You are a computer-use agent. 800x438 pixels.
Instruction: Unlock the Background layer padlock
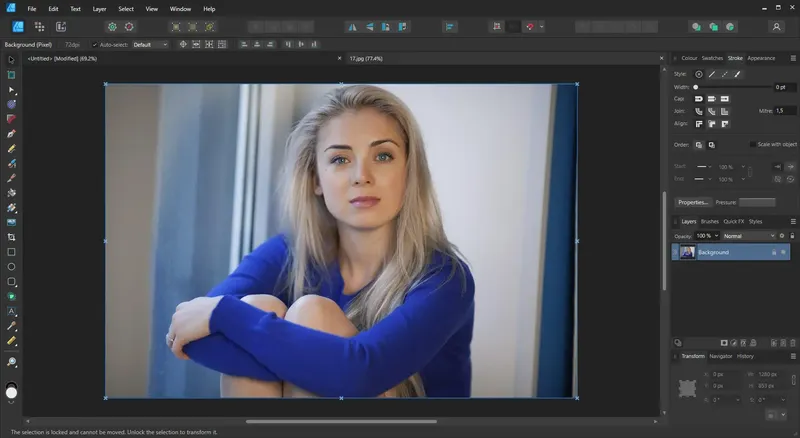coord(773,252)
